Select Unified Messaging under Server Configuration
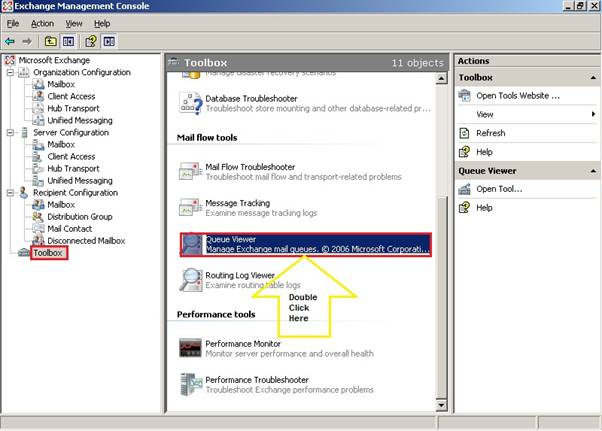The width and height of the screenshot is (602, 431). pos(80,180)
